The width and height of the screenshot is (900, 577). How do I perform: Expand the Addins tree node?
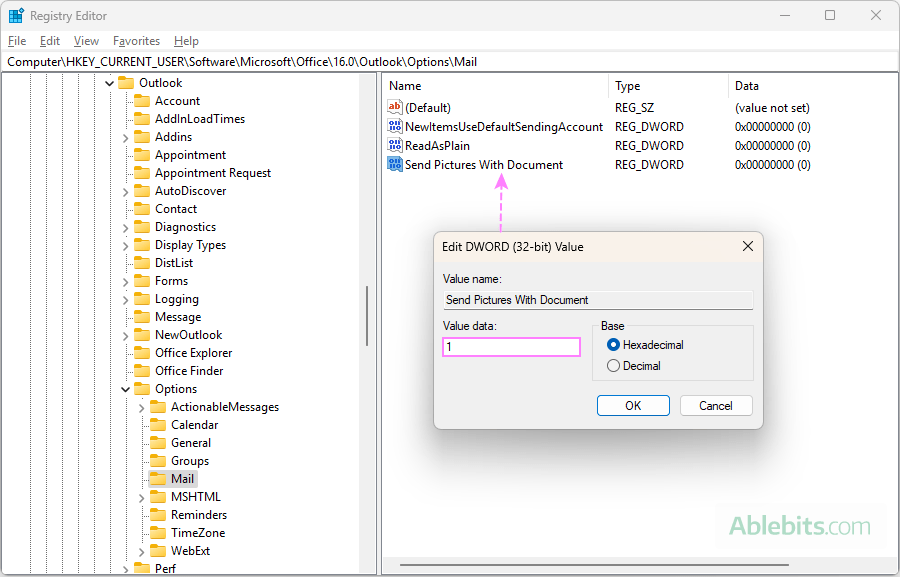125,138
